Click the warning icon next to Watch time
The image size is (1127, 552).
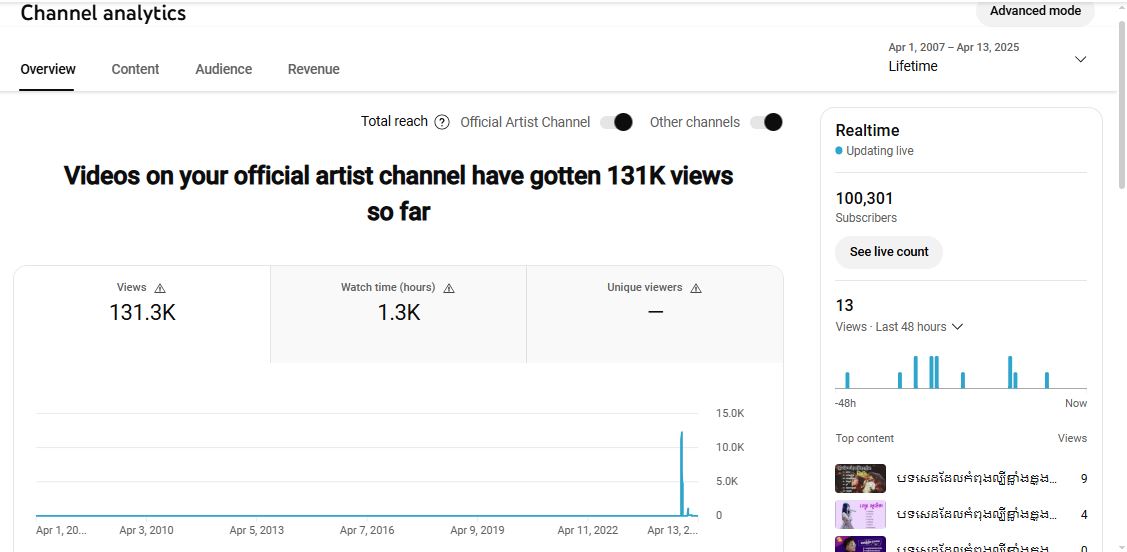[x=448, y=288]
